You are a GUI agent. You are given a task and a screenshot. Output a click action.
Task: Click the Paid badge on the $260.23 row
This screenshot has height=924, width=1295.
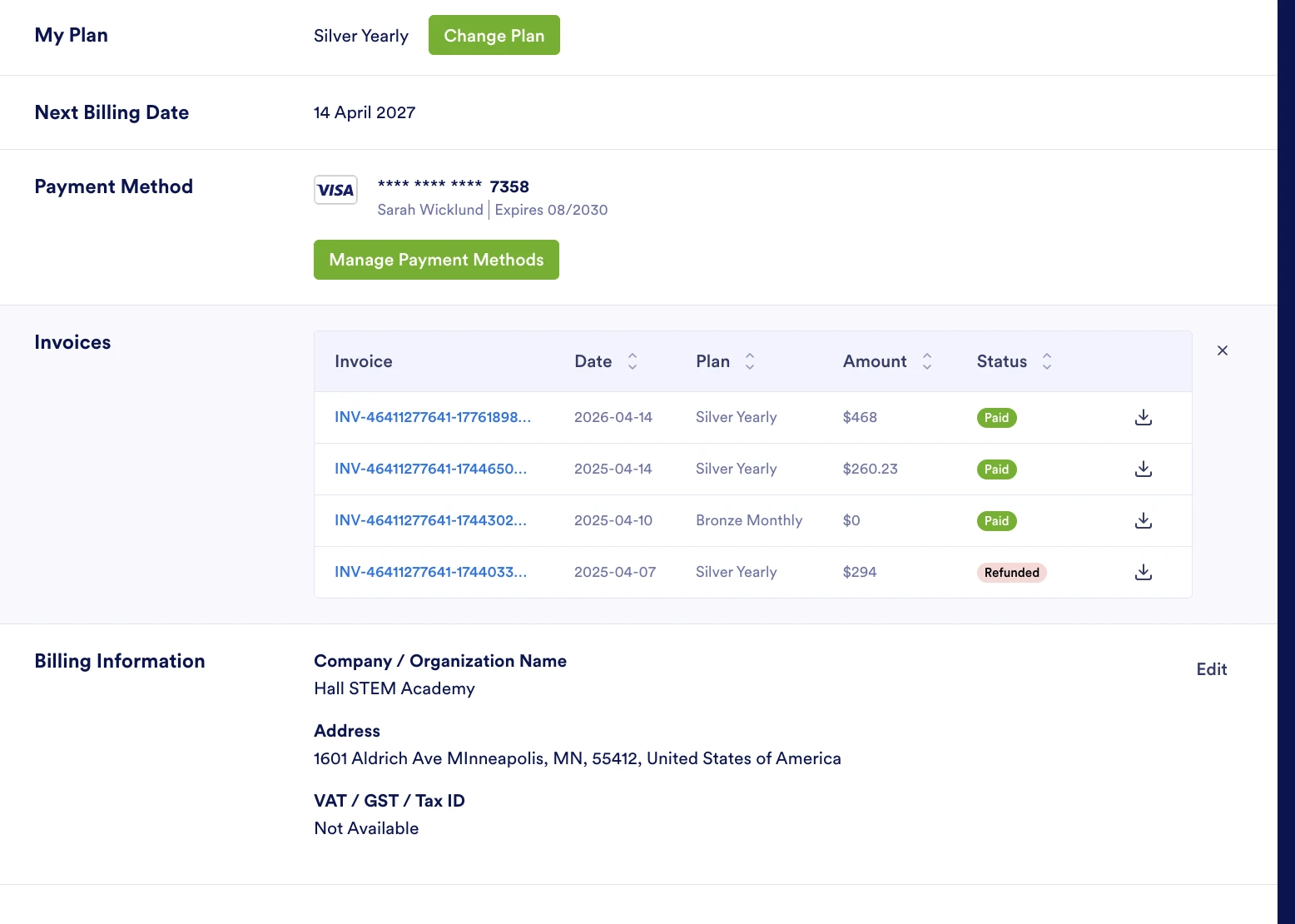pos(996,469)
